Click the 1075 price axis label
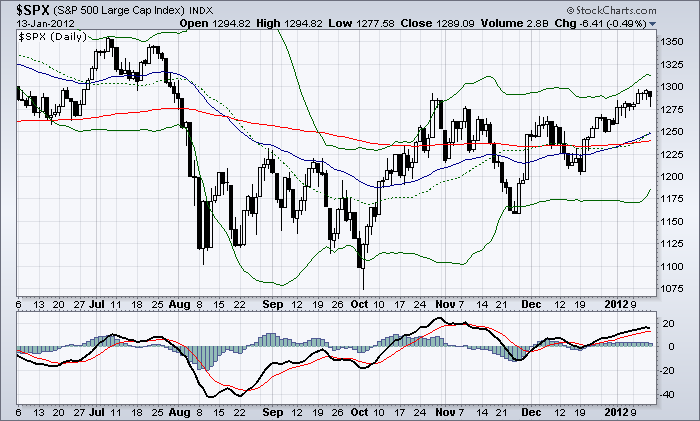This screenshot has height=421, width=700. tap(672, 289)
